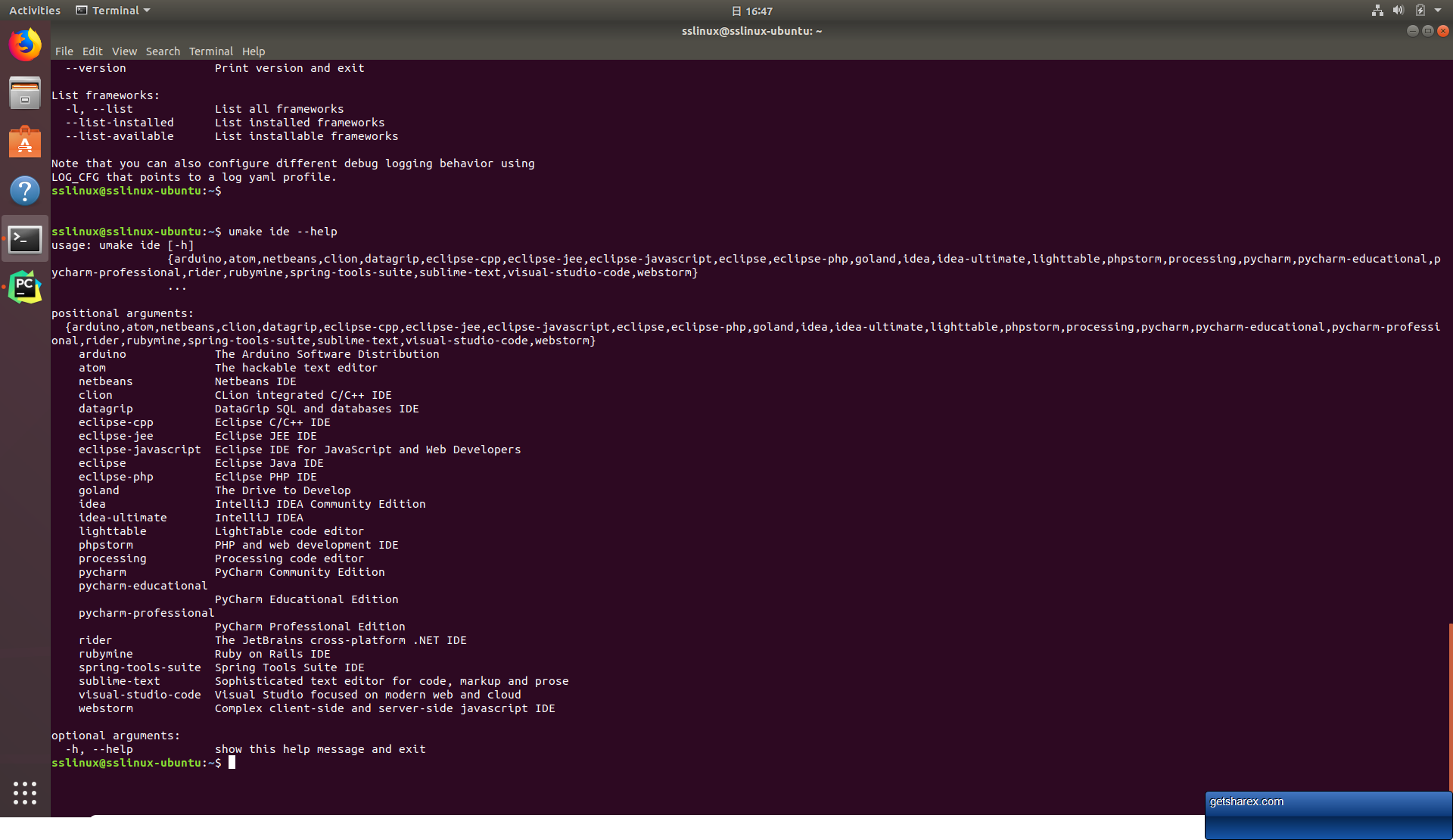Click the 'clion' list entry
The height and width of the screenshot is (840, 1453).
tap(95, 395)
